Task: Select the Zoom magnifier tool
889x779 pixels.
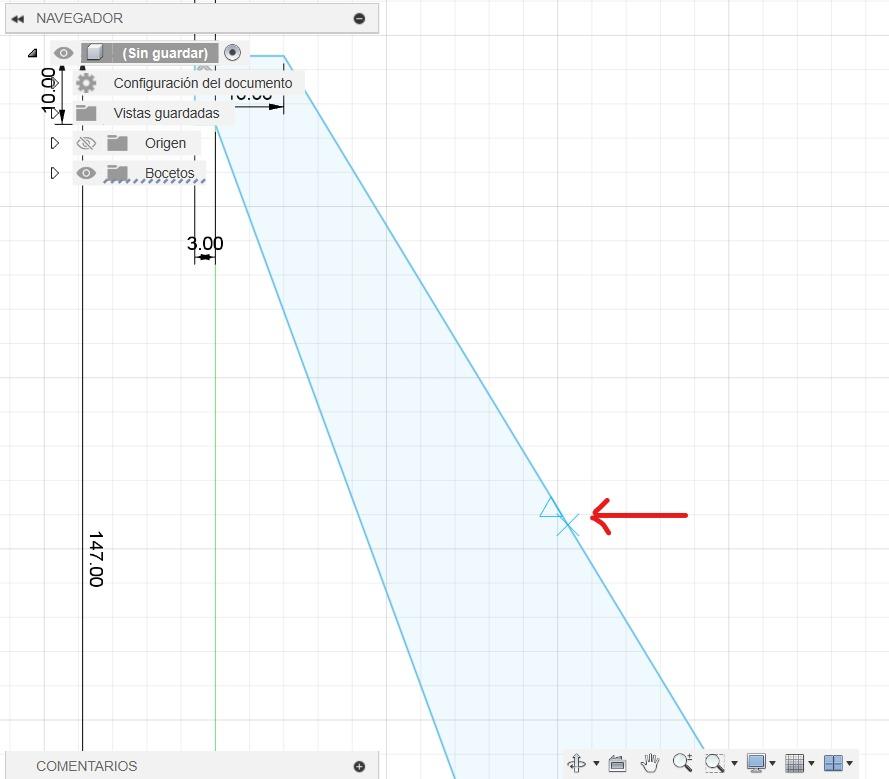Action: pyautogui.click(x=682, y=763)
